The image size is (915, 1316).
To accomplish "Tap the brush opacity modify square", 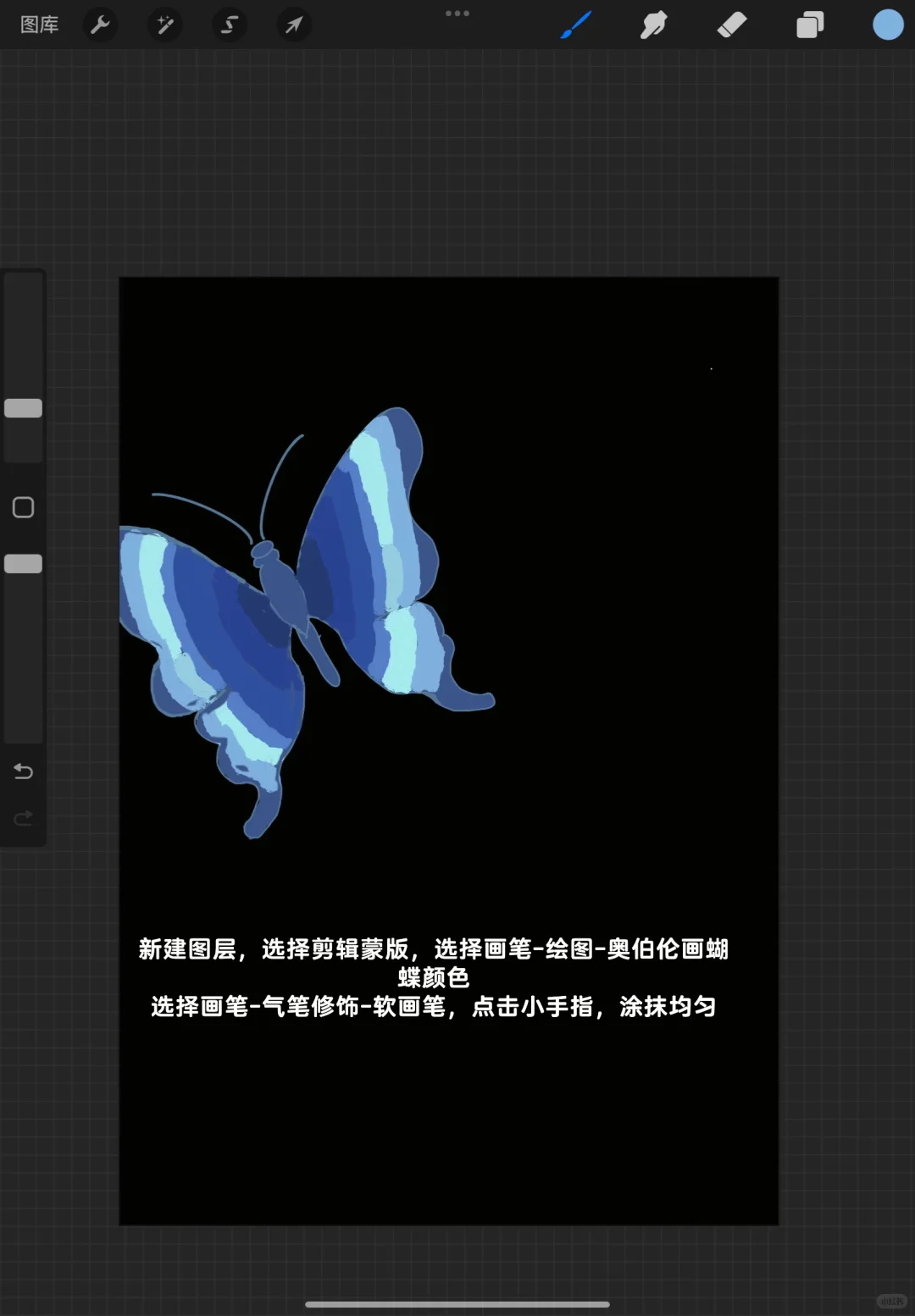I will [x=23, y=506].
